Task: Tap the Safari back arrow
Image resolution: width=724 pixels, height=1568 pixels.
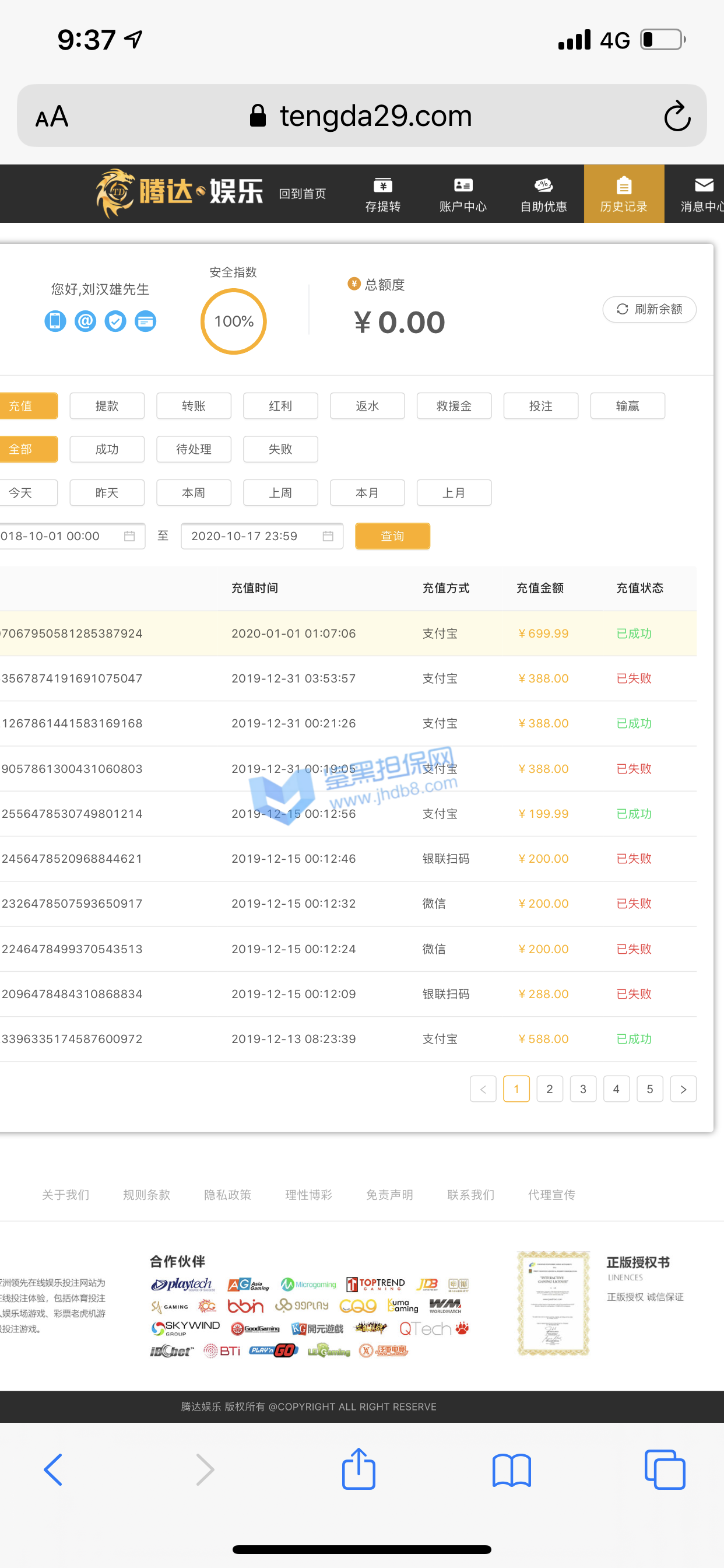Action: [x=54, y=1469]
